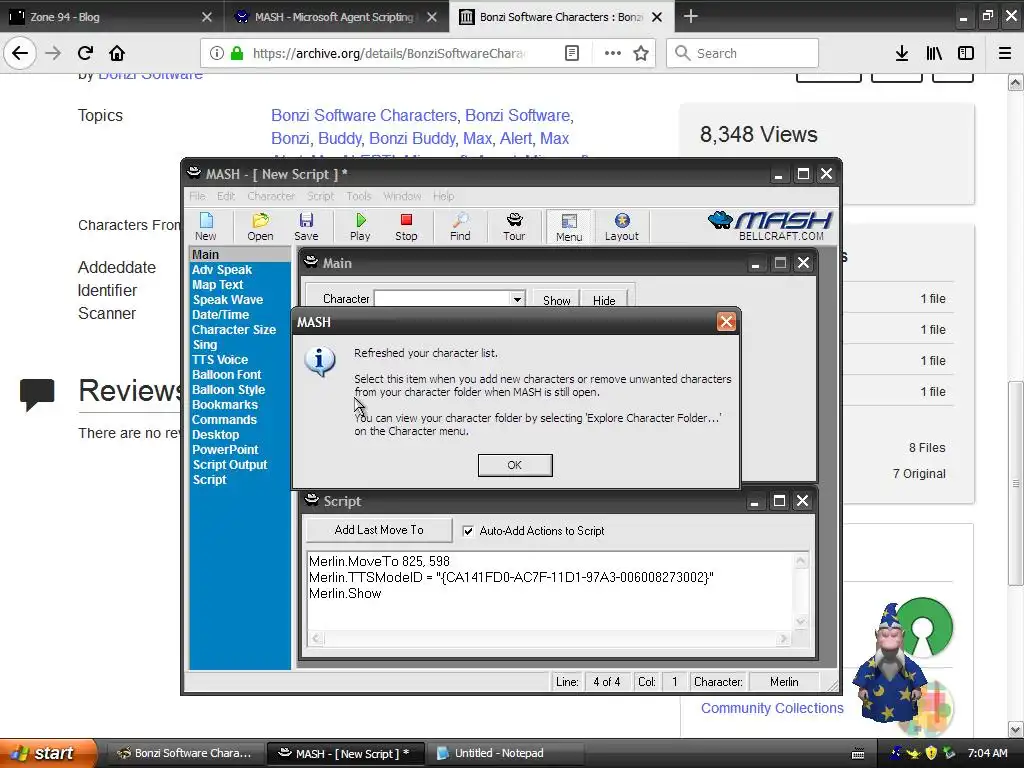Select Character Size in the side menu
Image resolution: width=1024 pixels, height=768 pixels.
[234, 330]
